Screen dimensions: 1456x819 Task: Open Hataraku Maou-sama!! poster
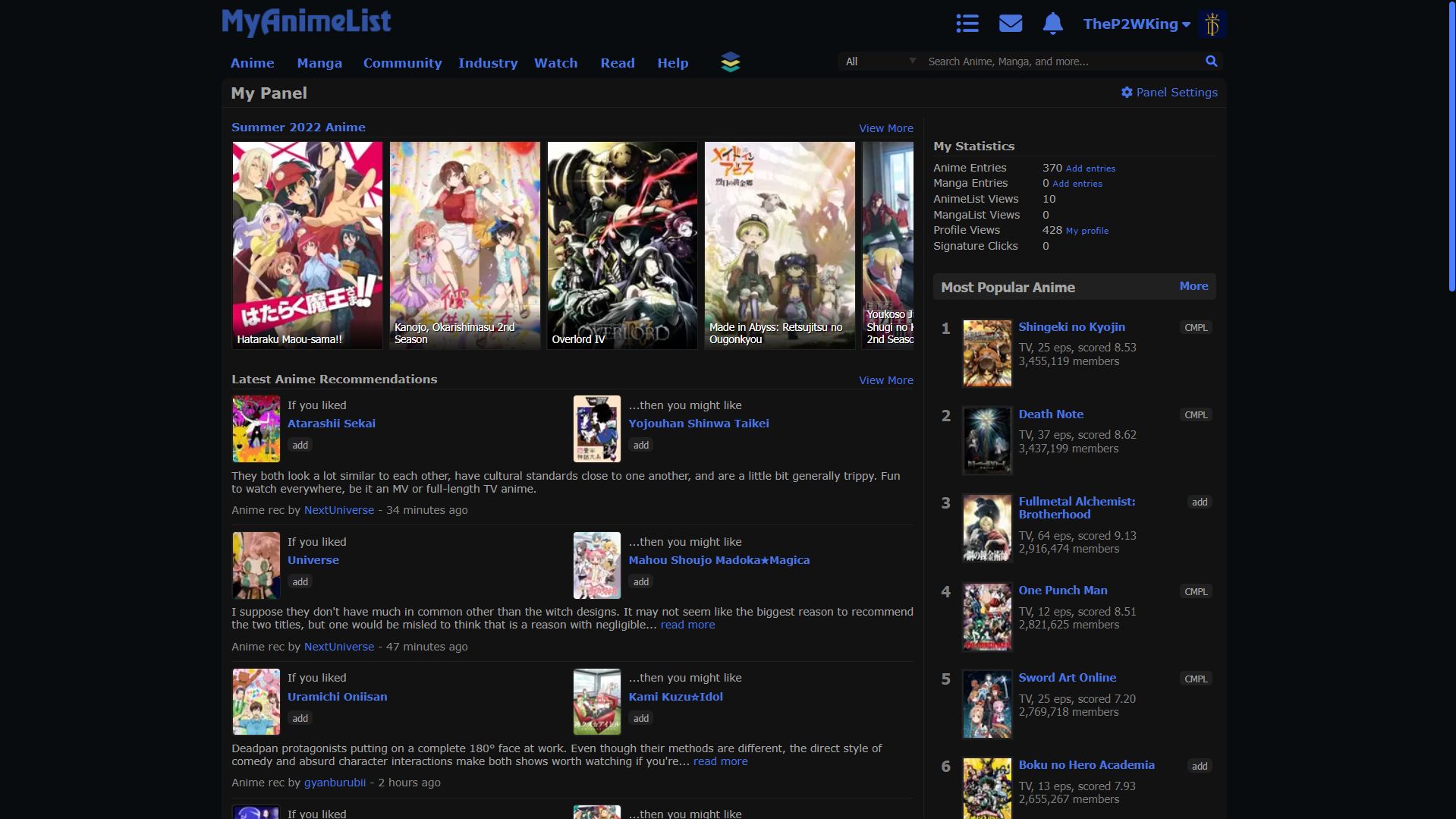307,245
